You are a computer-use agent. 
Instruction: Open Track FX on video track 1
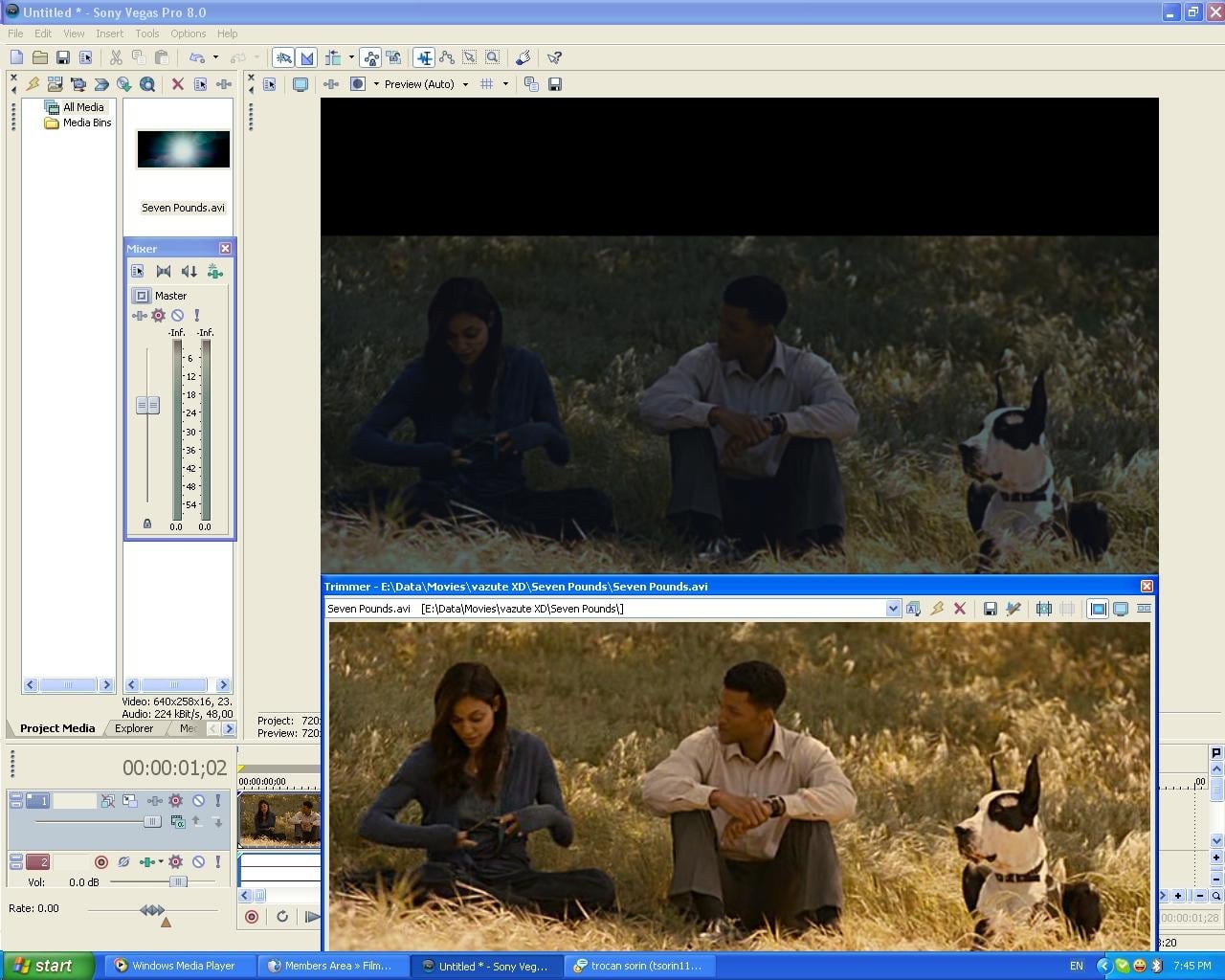175,800
